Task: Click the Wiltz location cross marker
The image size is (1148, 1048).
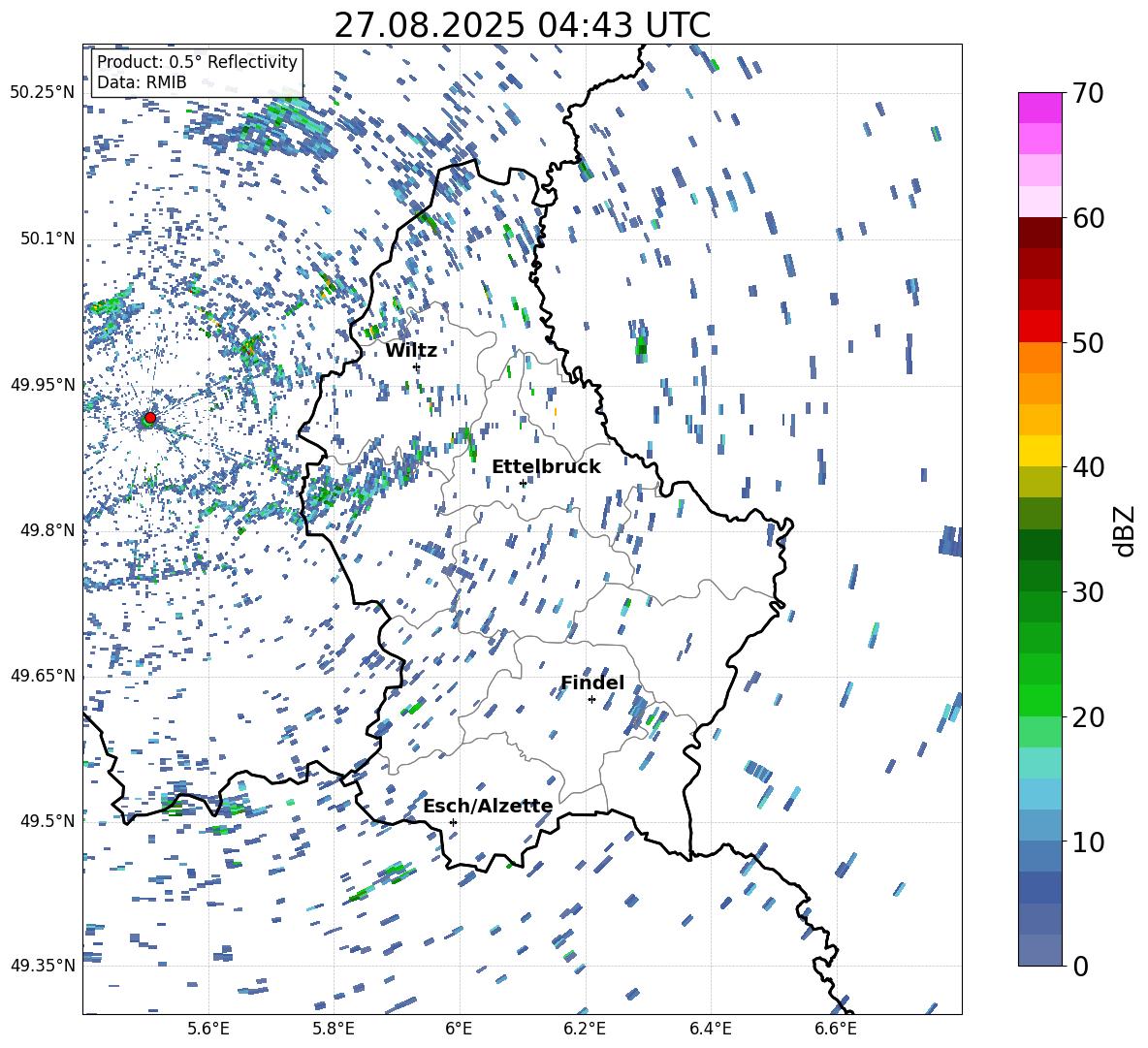Action: click(x=417, y=366)
